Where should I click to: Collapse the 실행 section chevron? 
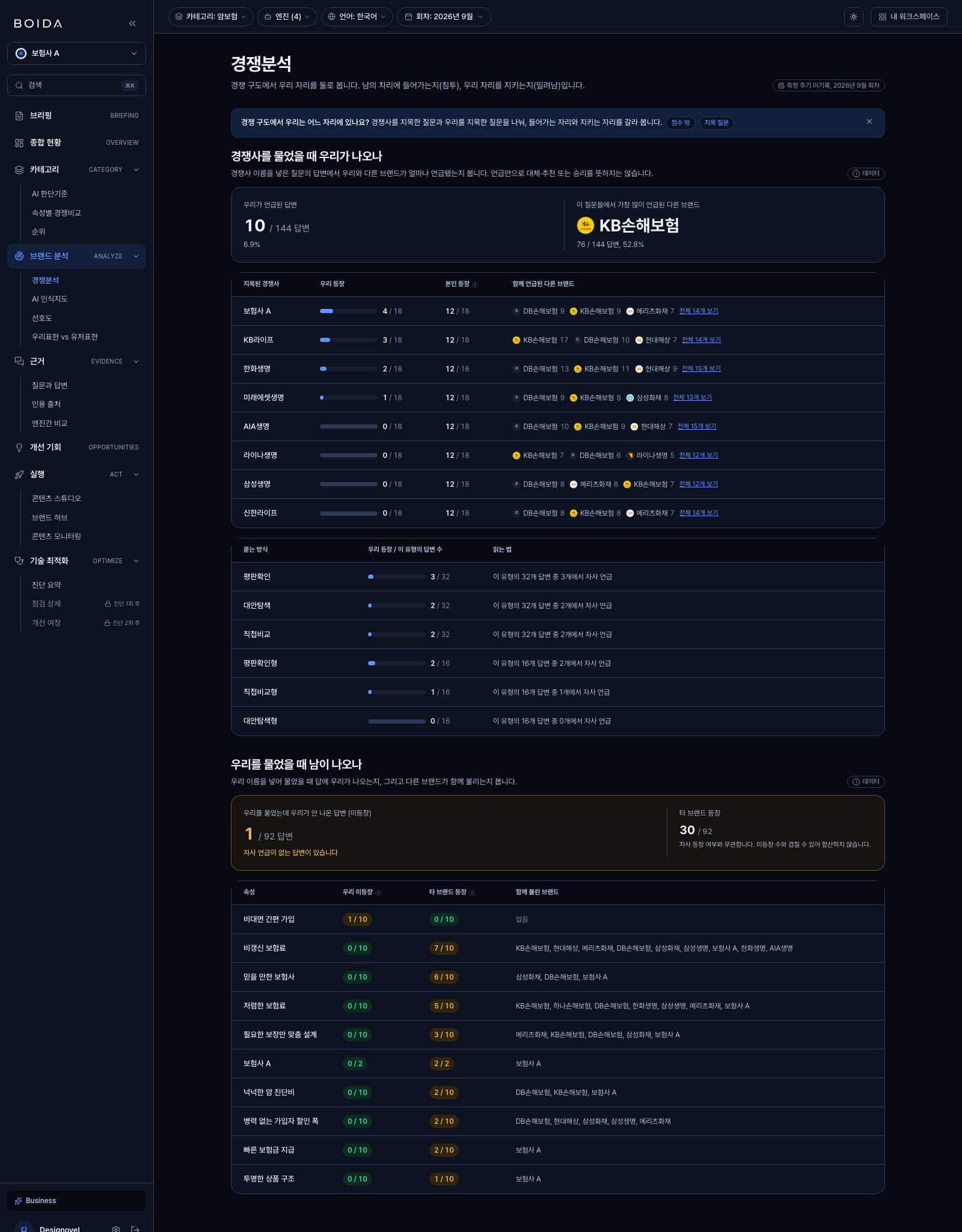point(136,474)
